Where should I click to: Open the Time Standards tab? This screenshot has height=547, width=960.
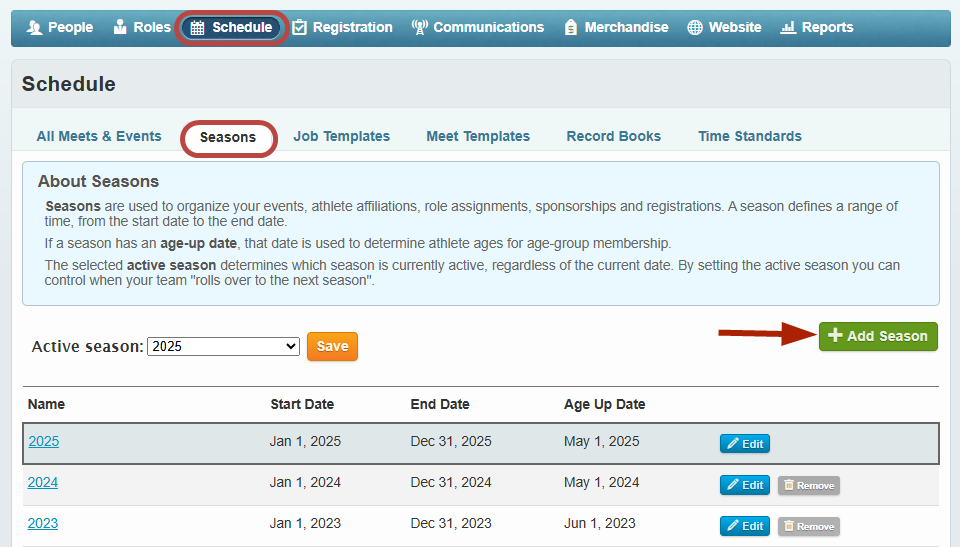click(749, 136)
